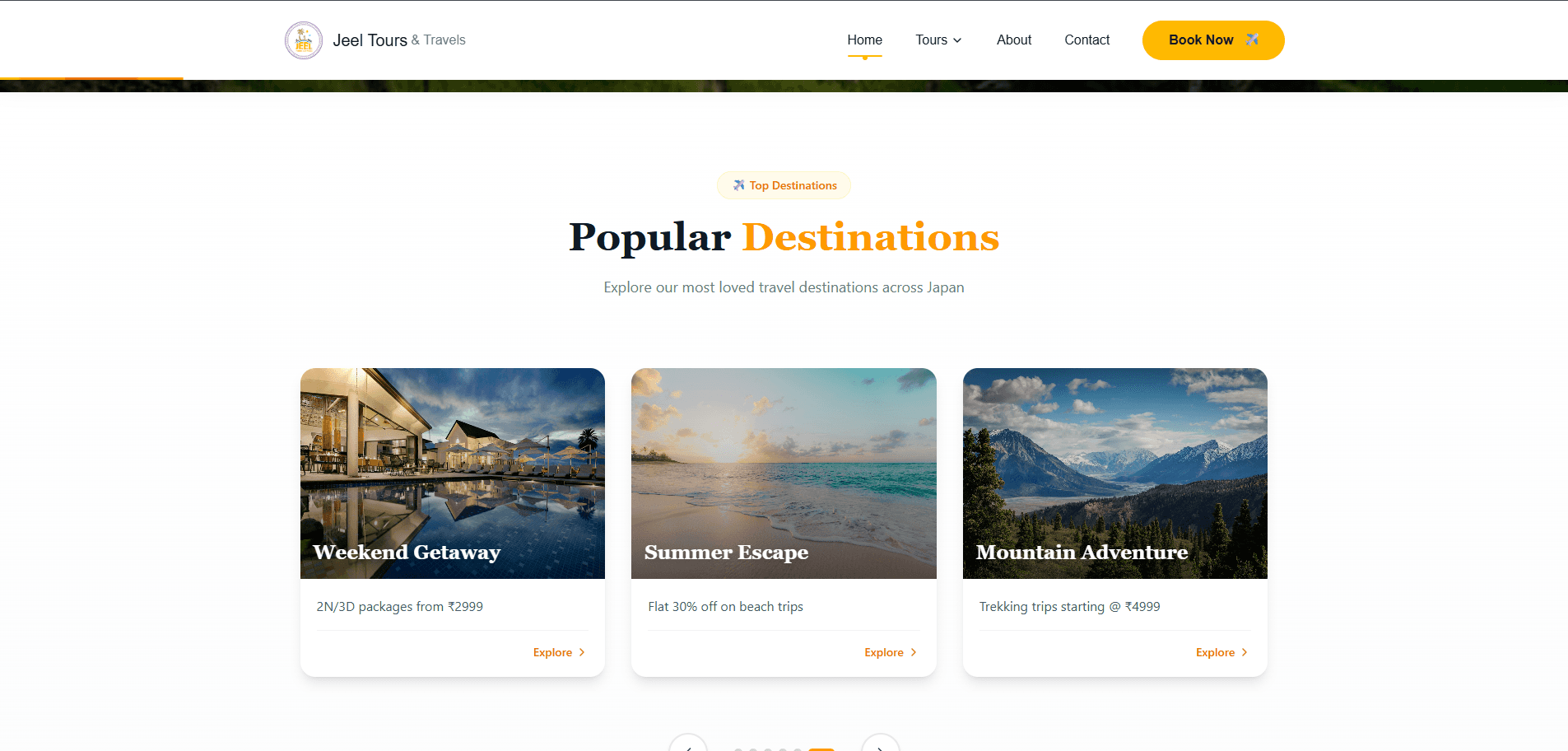Click the Book Now button

click(x=1213, y=40)
